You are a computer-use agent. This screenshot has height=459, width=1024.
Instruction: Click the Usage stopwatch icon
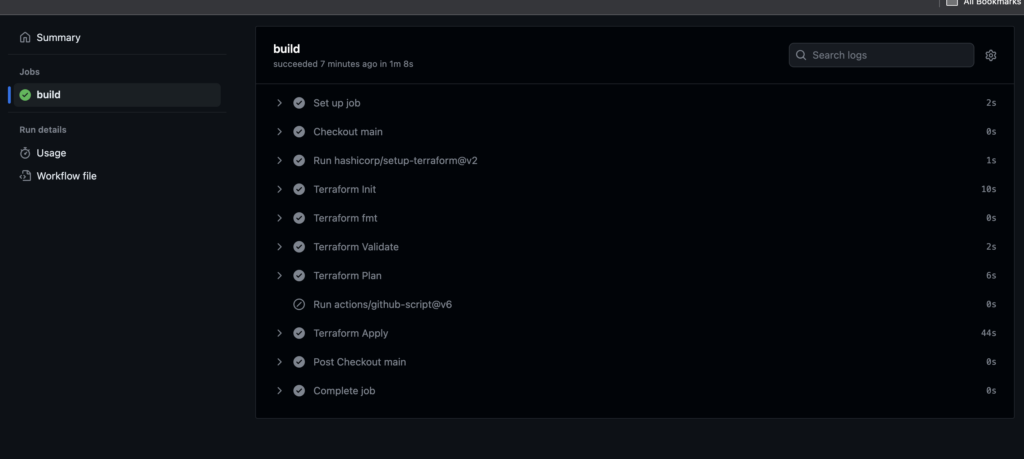click(x=25, y=153)
